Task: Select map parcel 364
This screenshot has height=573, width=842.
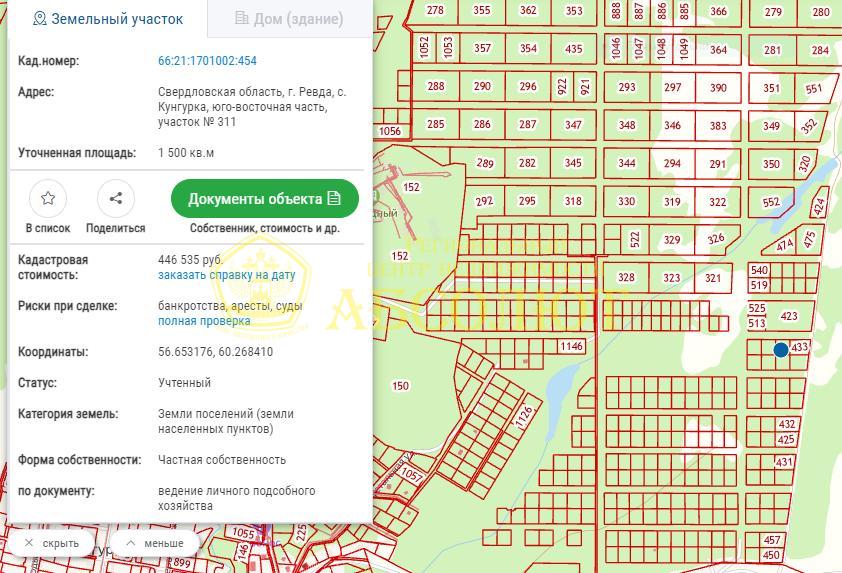Action: [718, 49]
